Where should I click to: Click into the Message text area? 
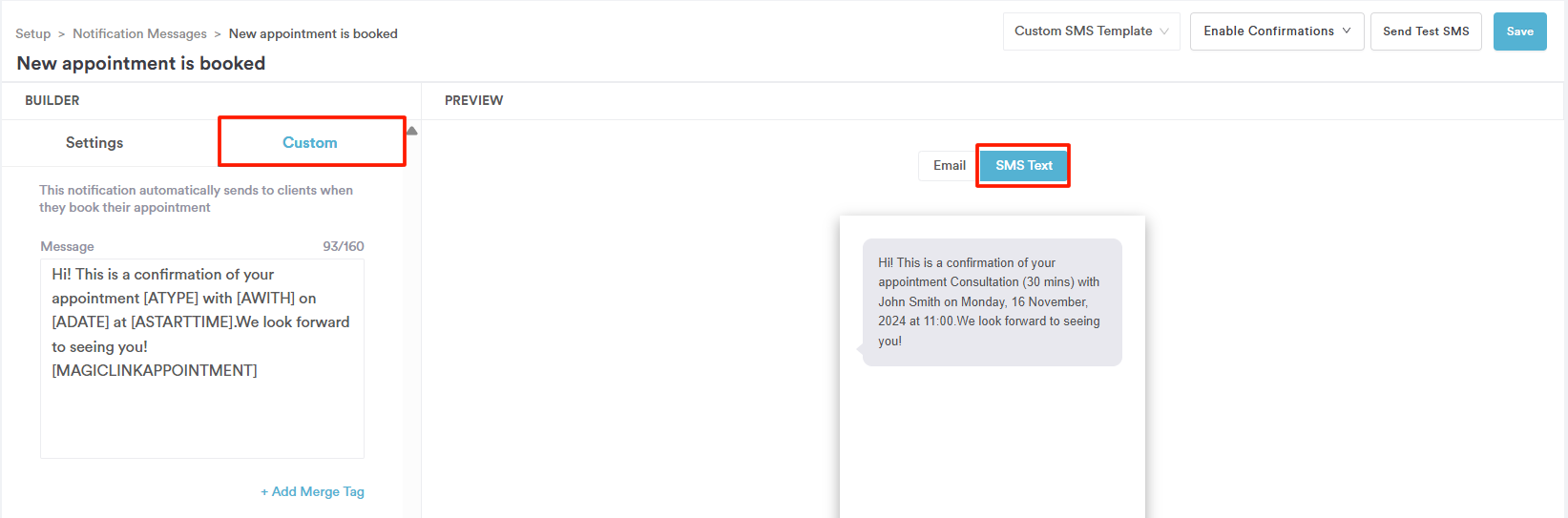tap(202, 359)
